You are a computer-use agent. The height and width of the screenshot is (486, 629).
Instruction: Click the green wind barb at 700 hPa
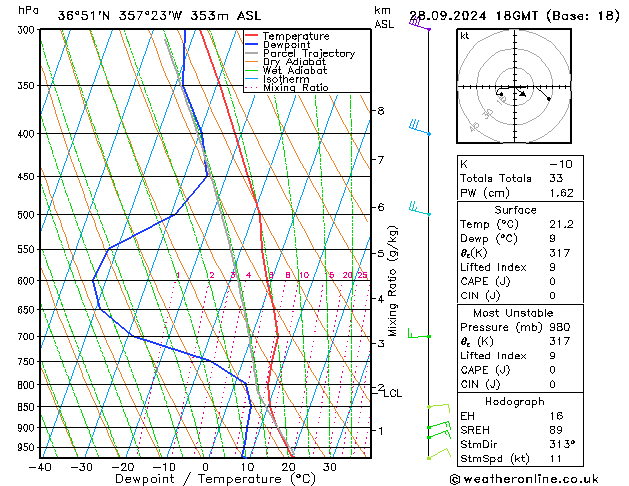point(419,333)
